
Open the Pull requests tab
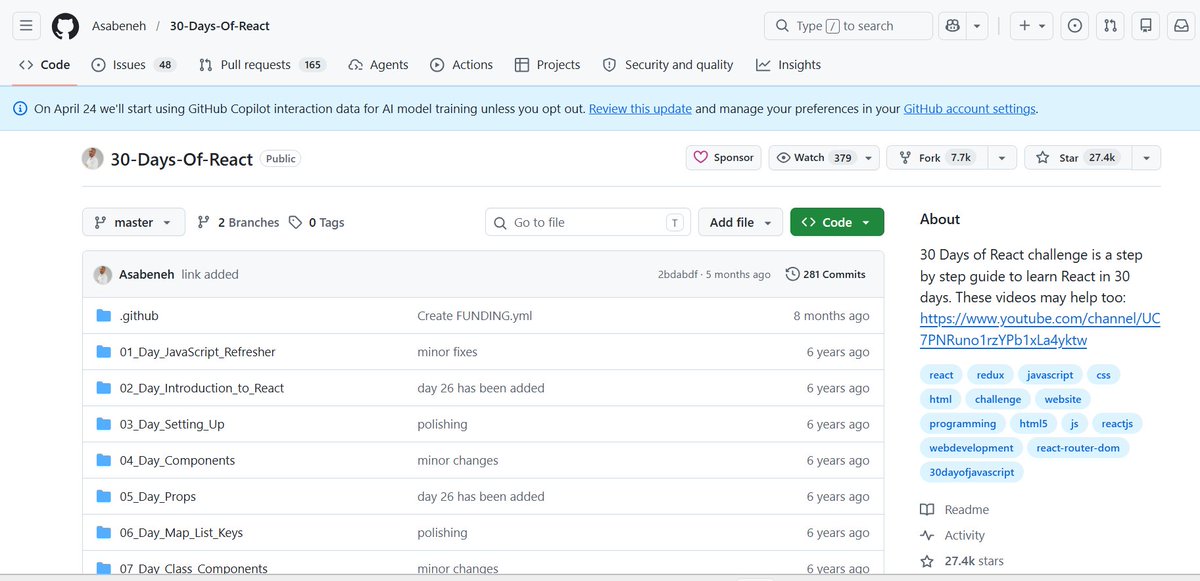point(261,65)
